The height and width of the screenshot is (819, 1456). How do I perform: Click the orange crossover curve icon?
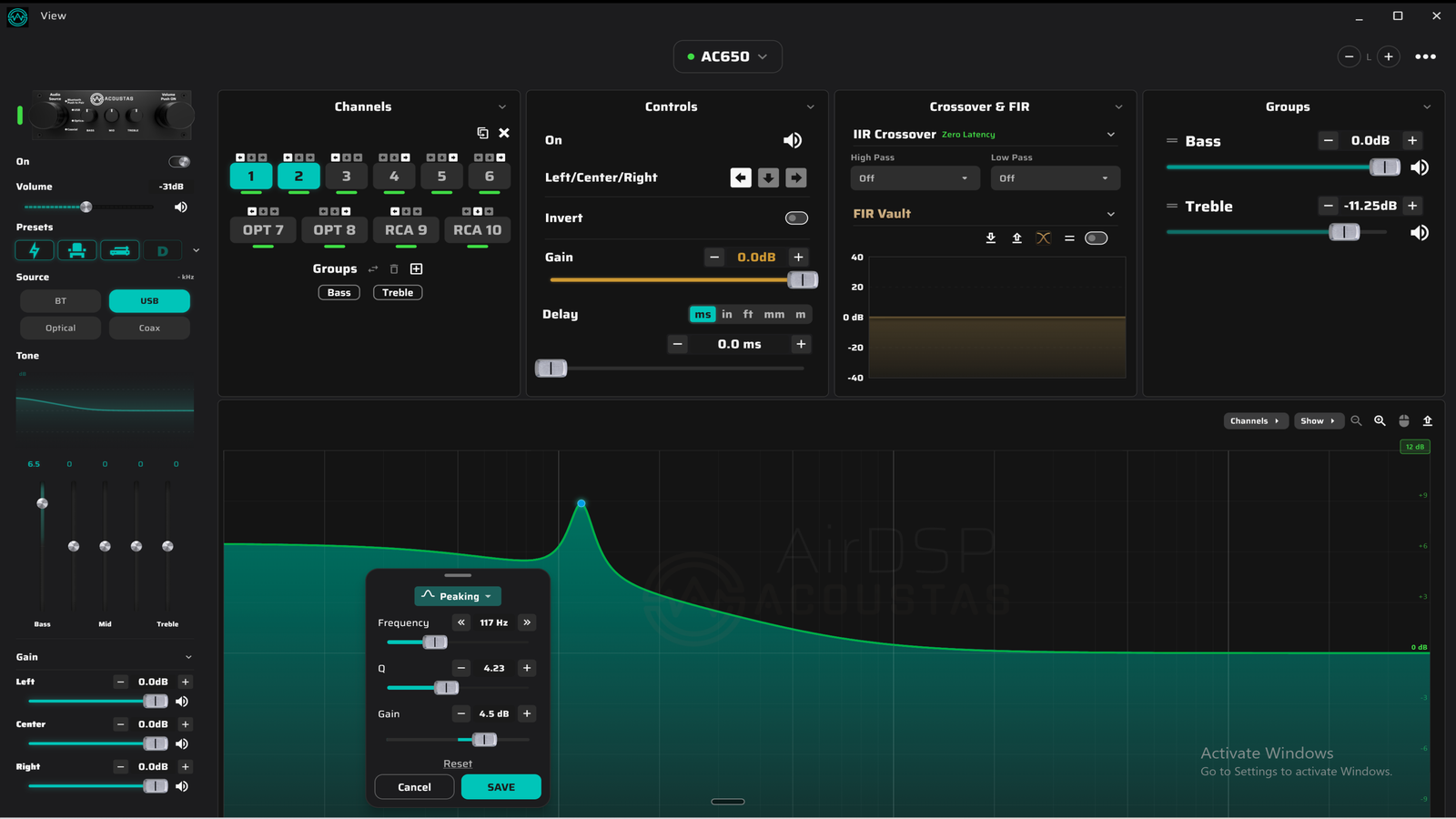(x=1044, y=238)
